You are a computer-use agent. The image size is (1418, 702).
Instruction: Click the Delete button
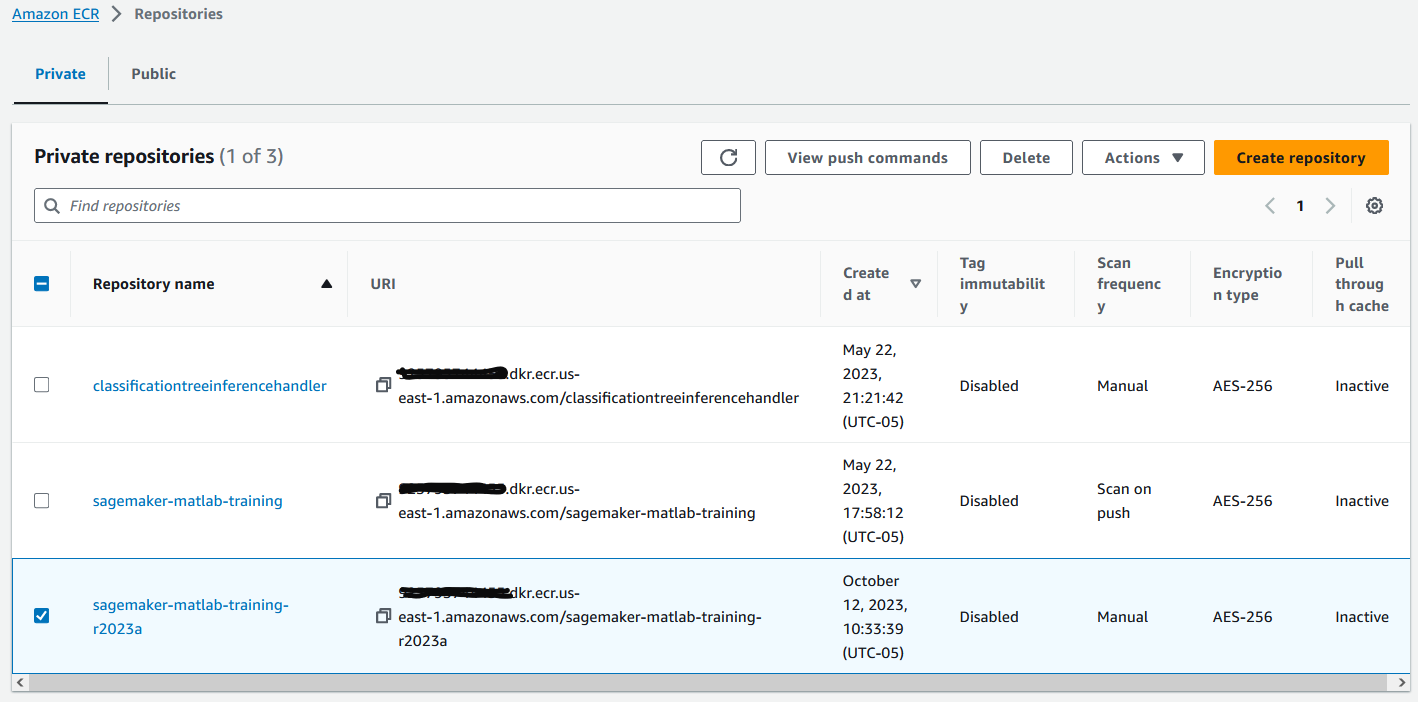1026,158
